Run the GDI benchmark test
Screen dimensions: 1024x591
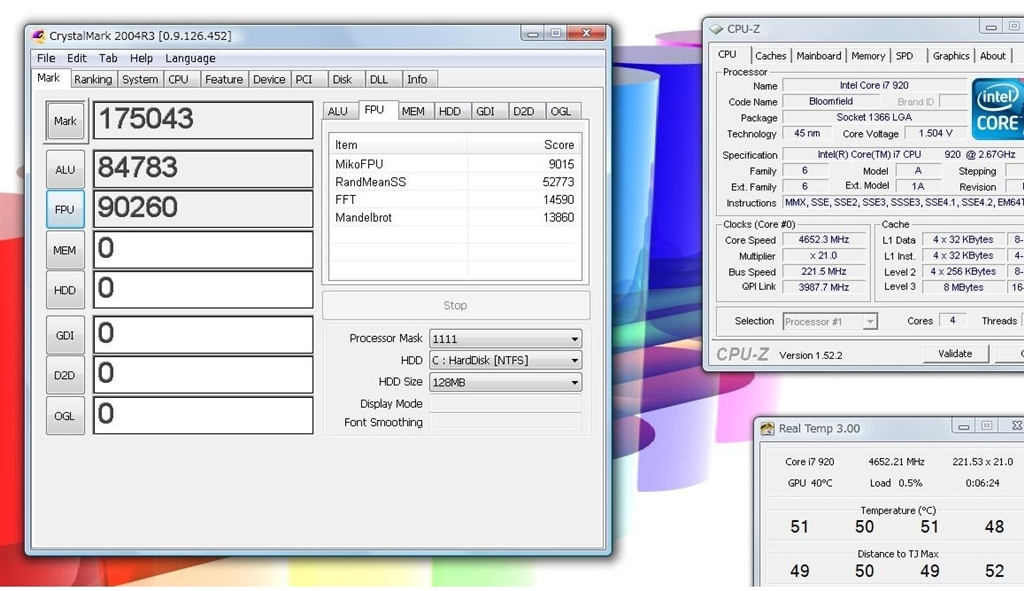click(x=65, y=335)
